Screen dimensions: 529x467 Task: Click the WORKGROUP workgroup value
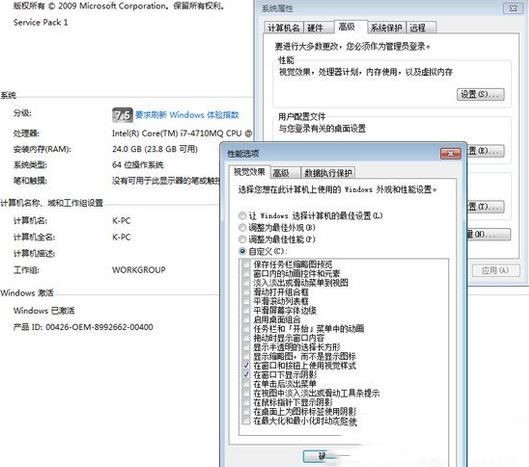point(139,270)
